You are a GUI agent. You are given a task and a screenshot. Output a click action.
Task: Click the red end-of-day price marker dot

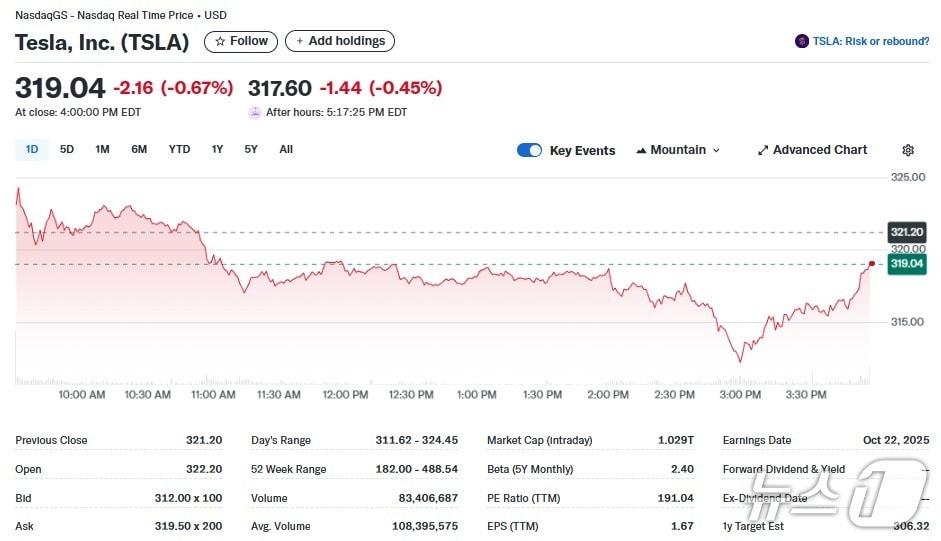(x=872, y=263)
